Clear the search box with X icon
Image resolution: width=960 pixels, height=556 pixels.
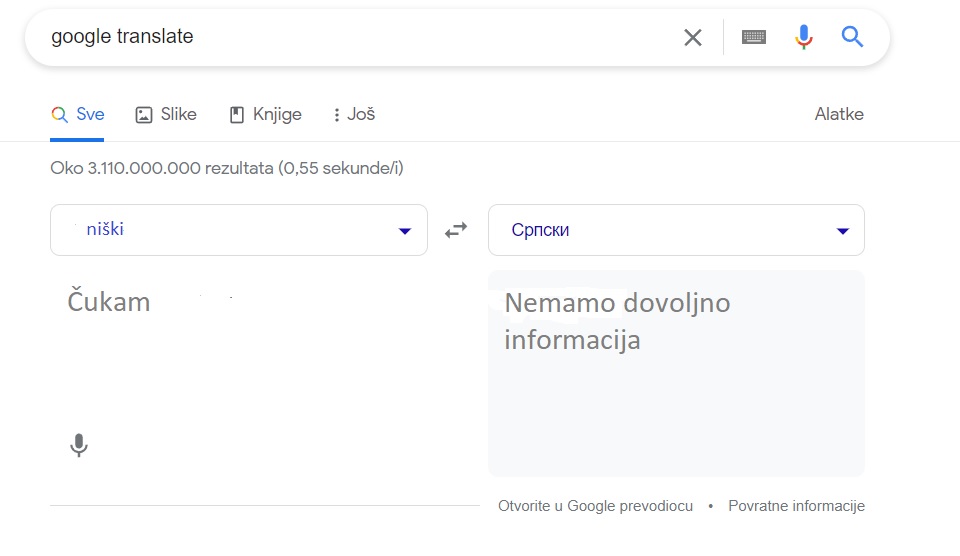[692, 37]
